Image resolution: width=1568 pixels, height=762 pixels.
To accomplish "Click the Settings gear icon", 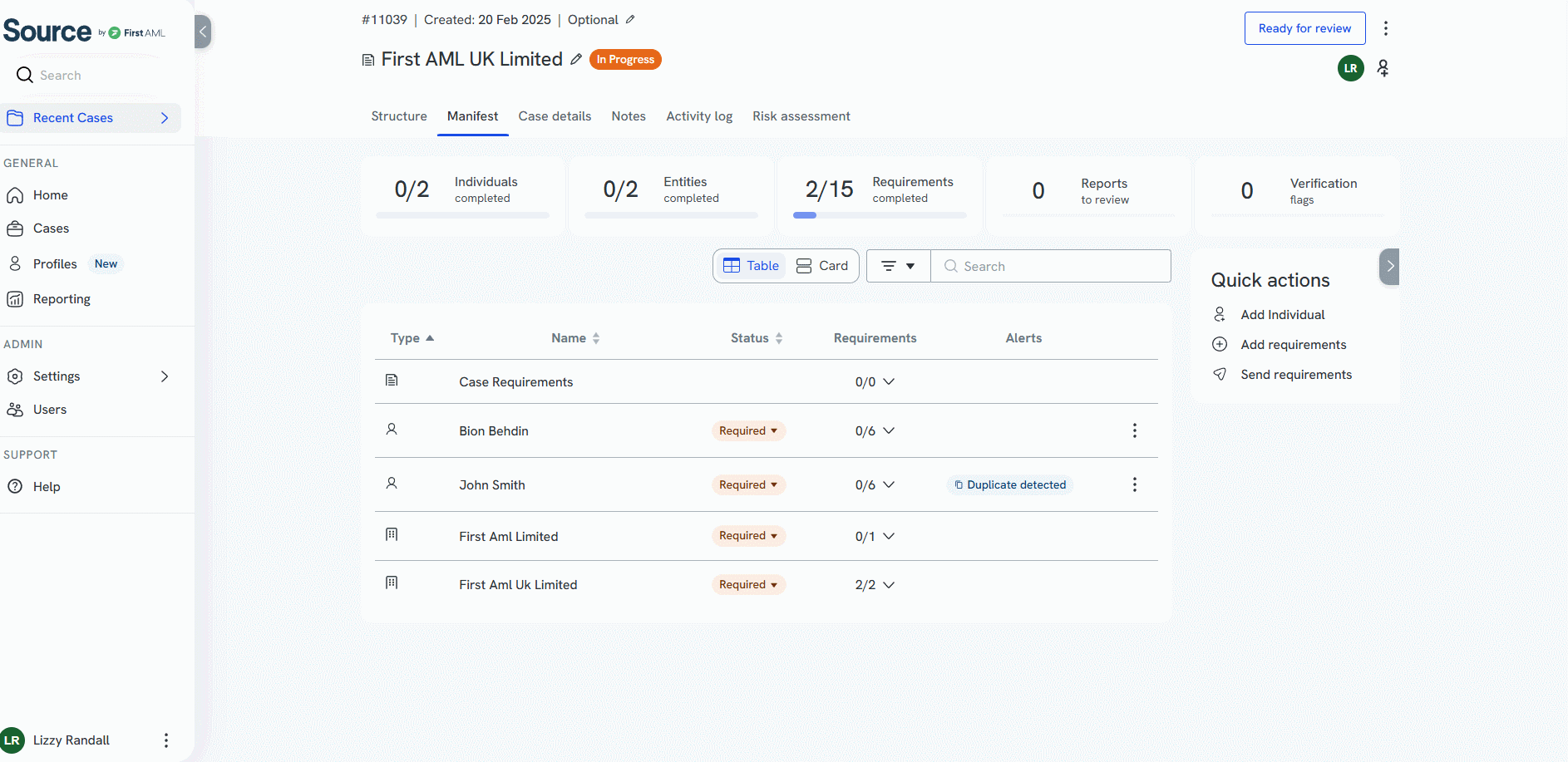I will pos(15,376).
